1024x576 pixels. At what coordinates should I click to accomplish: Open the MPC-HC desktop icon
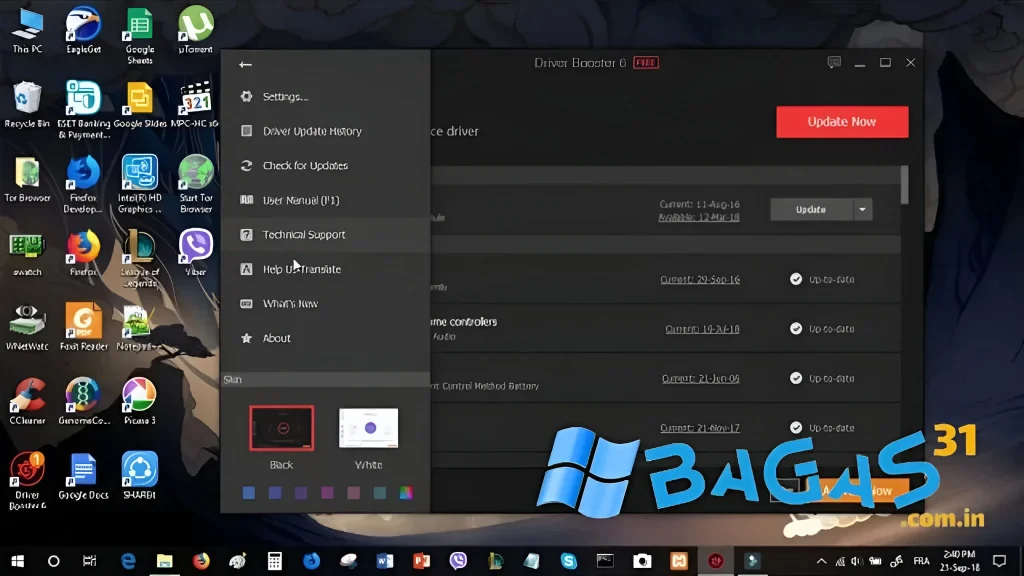click(196, 105)
